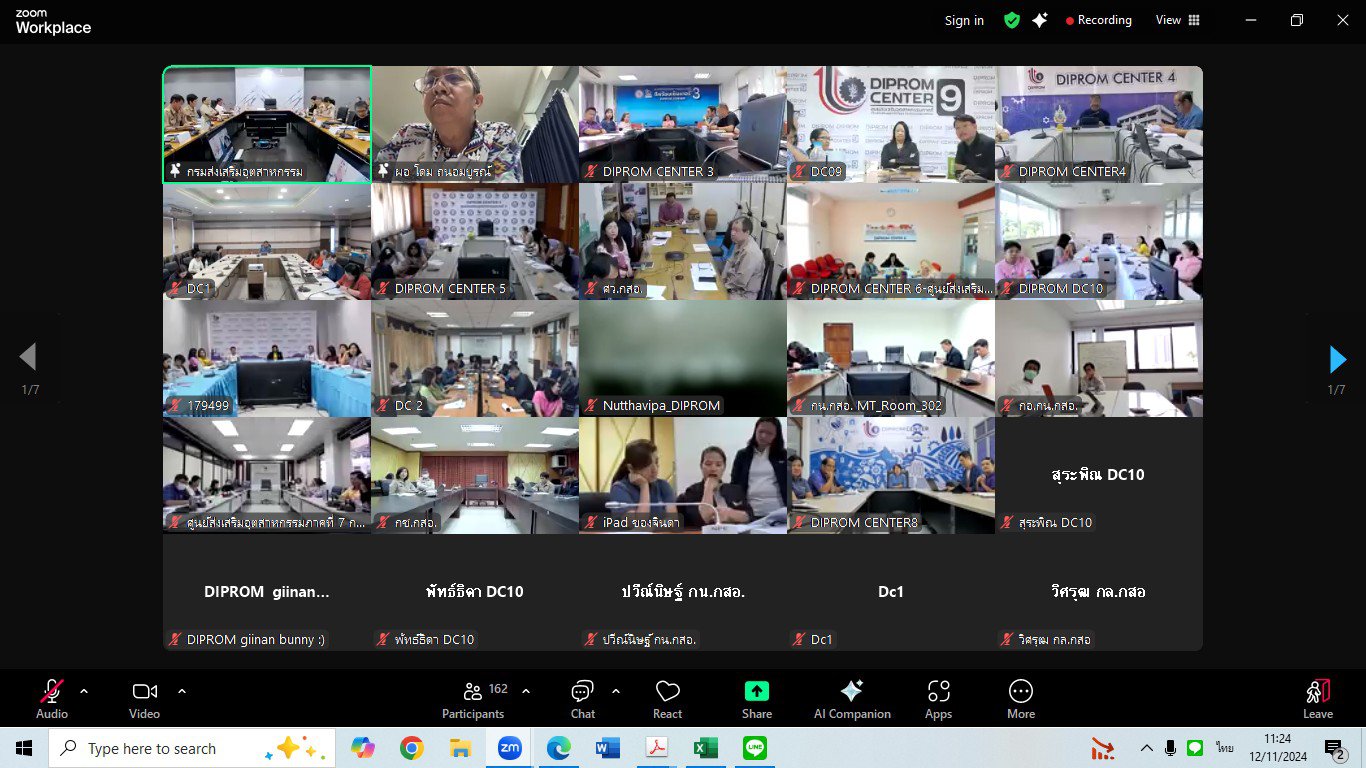Expand video options chevron

(182, 691)
